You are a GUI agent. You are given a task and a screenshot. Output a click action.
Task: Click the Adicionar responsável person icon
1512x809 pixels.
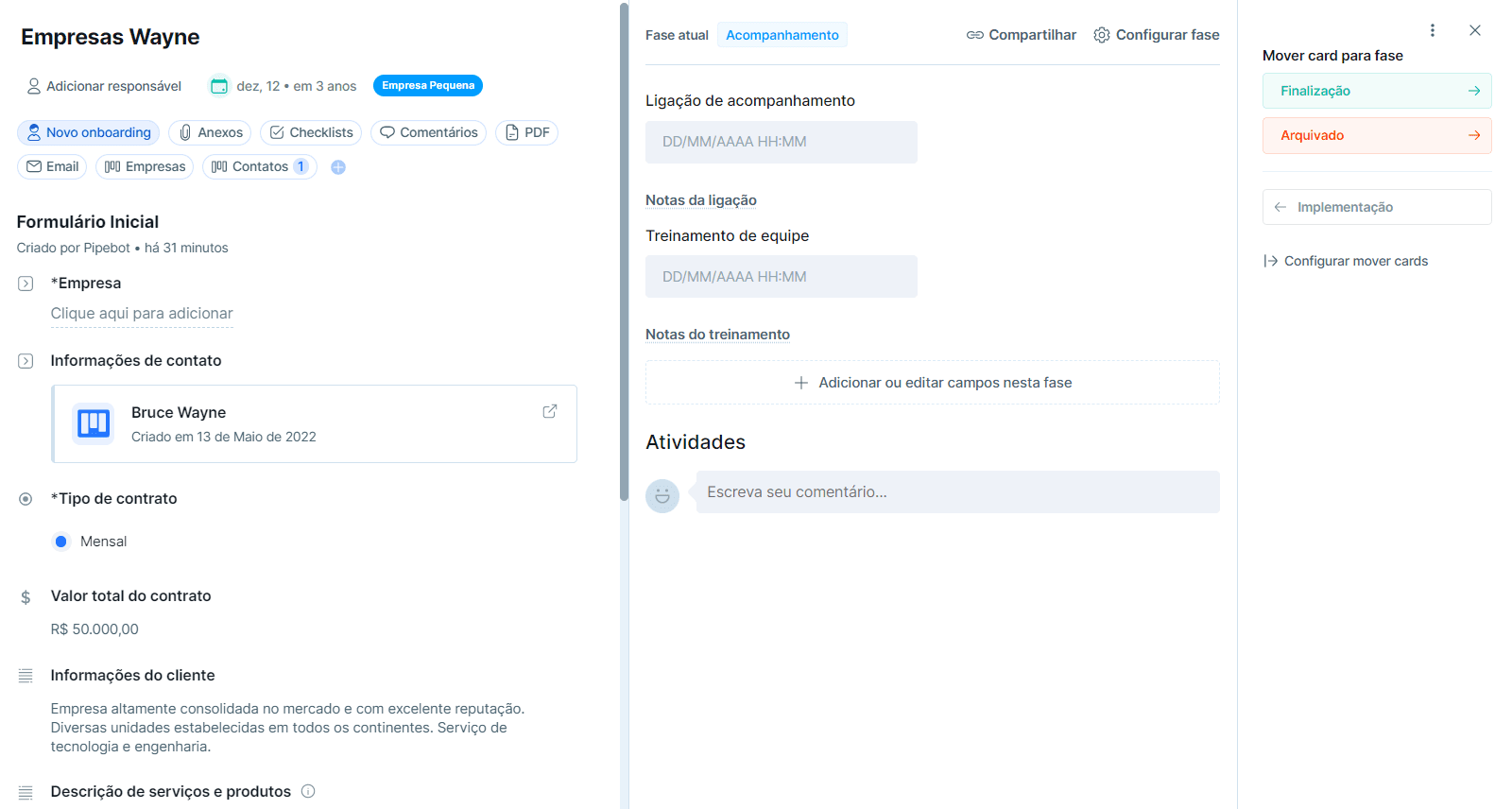[x=34, y=86]
